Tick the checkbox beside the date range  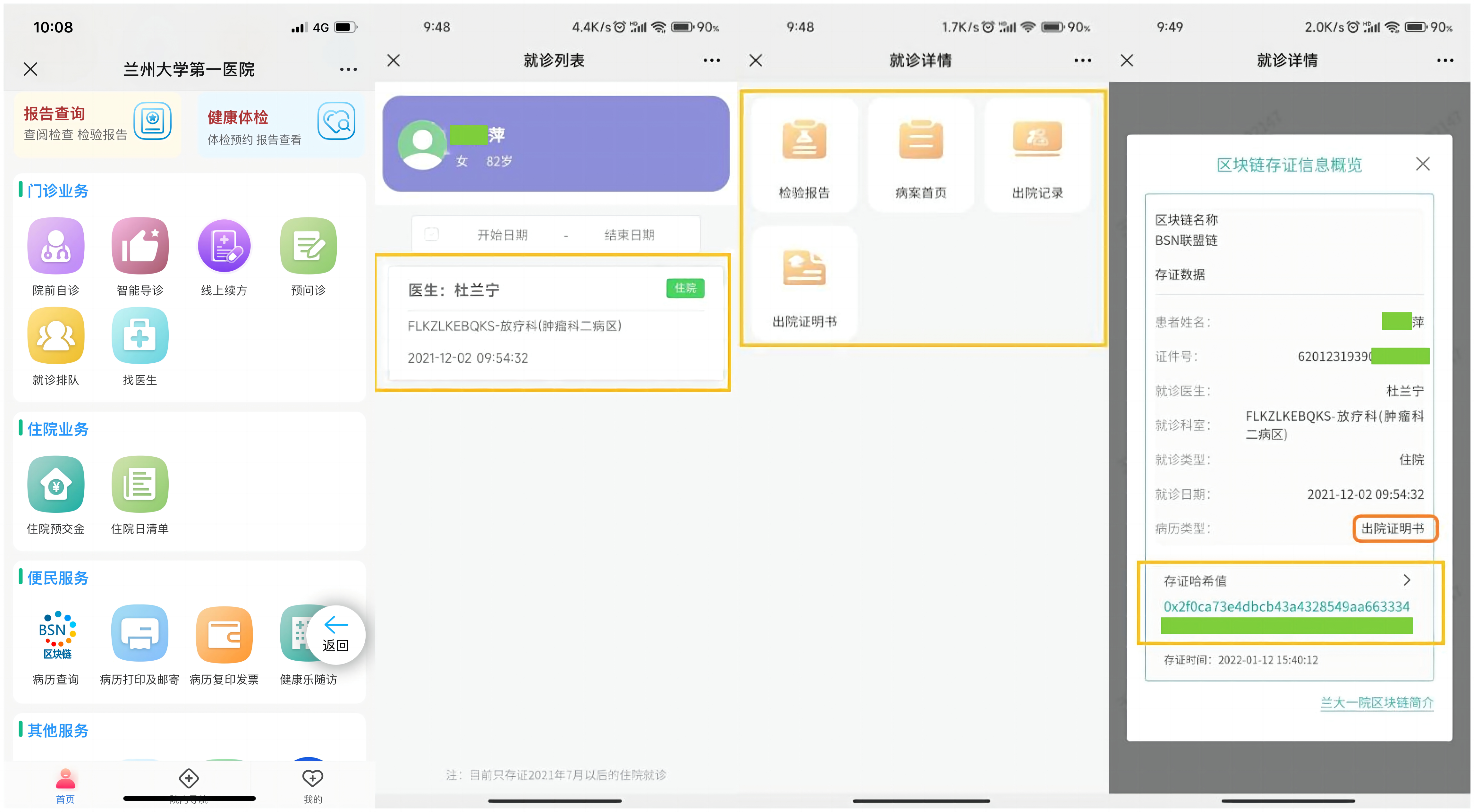click(x=431, y=234)
